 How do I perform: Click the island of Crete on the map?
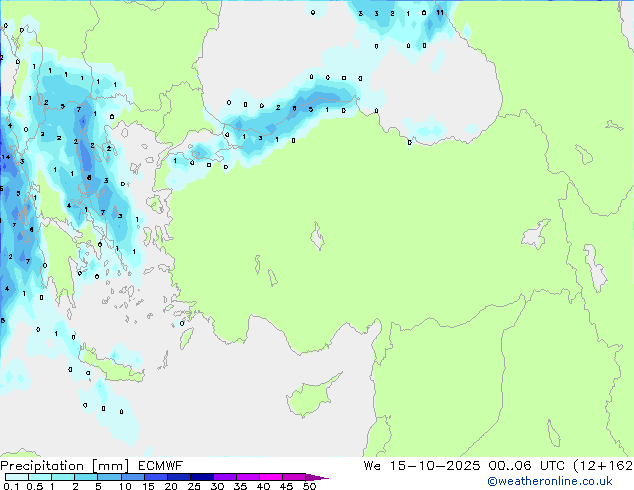111,367
